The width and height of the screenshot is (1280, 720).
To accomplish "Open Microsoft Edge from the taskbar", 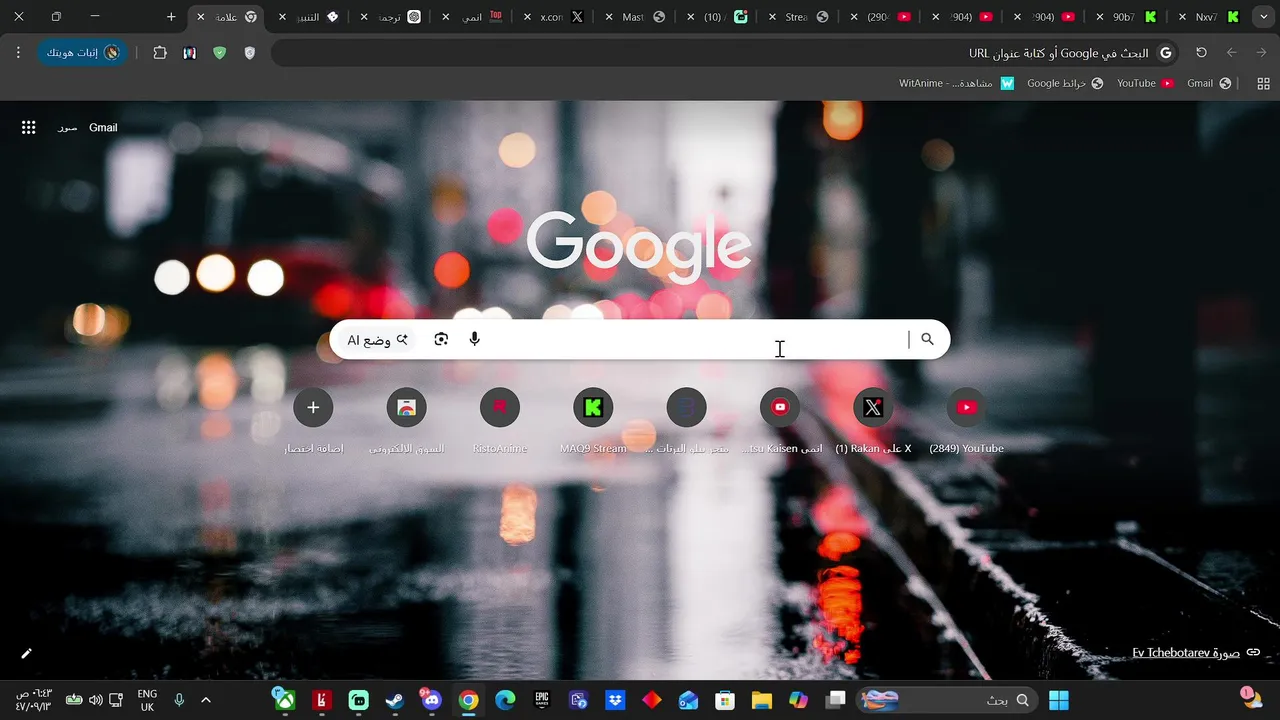I will [505, 700].
